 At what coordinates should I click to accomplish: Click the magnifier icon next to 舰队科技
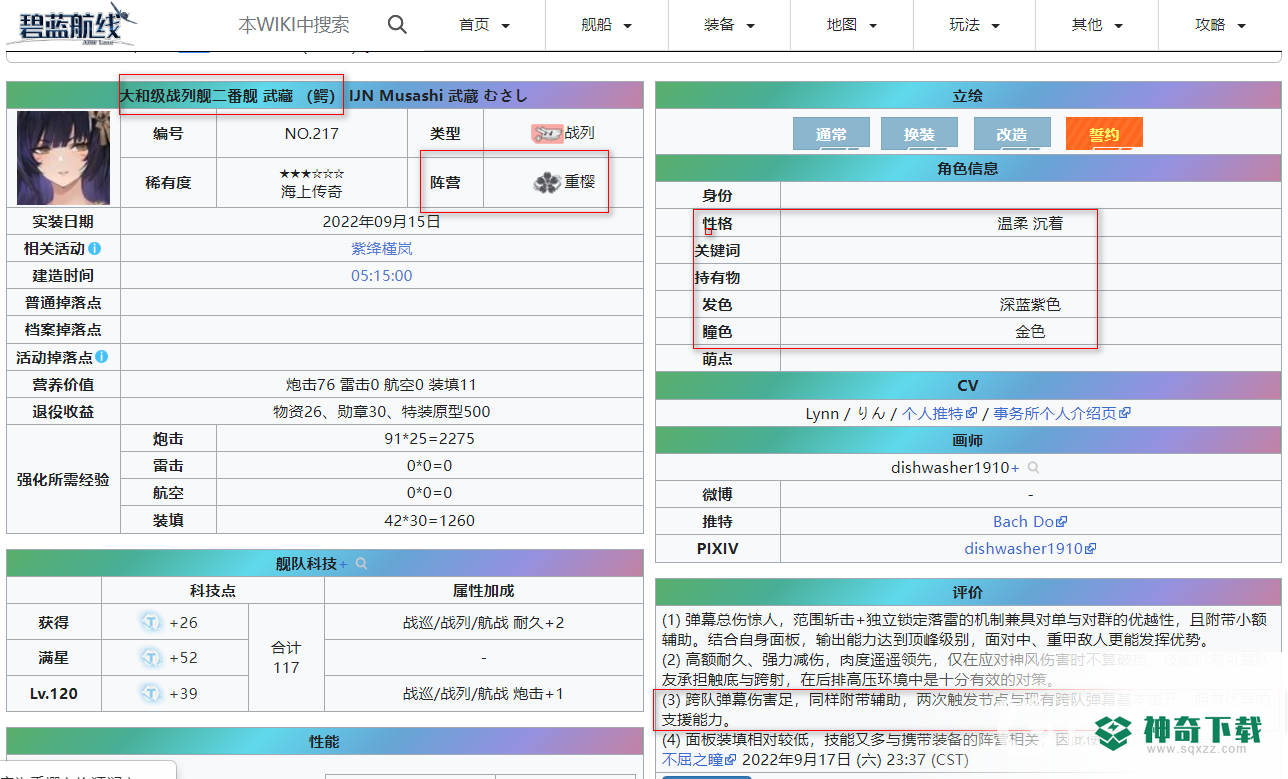pos(361,564)
